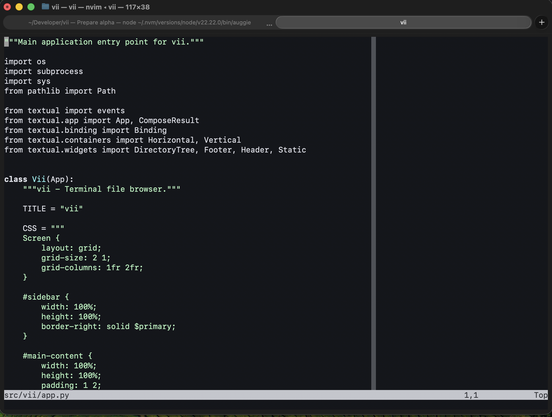Click the 'layout: grid;' line
The height and width of the screenshot is (417, 552).
tap(71, 248)
